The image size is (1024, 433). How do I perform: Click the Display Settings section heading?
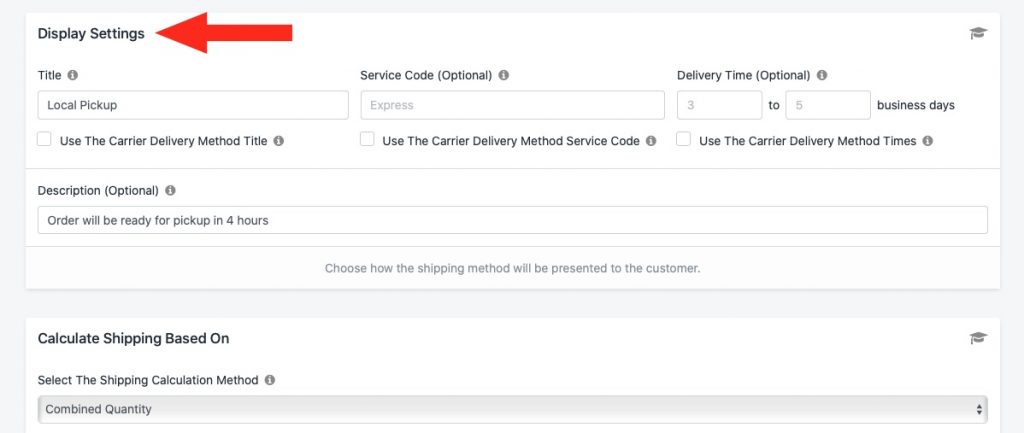[91, 34]
